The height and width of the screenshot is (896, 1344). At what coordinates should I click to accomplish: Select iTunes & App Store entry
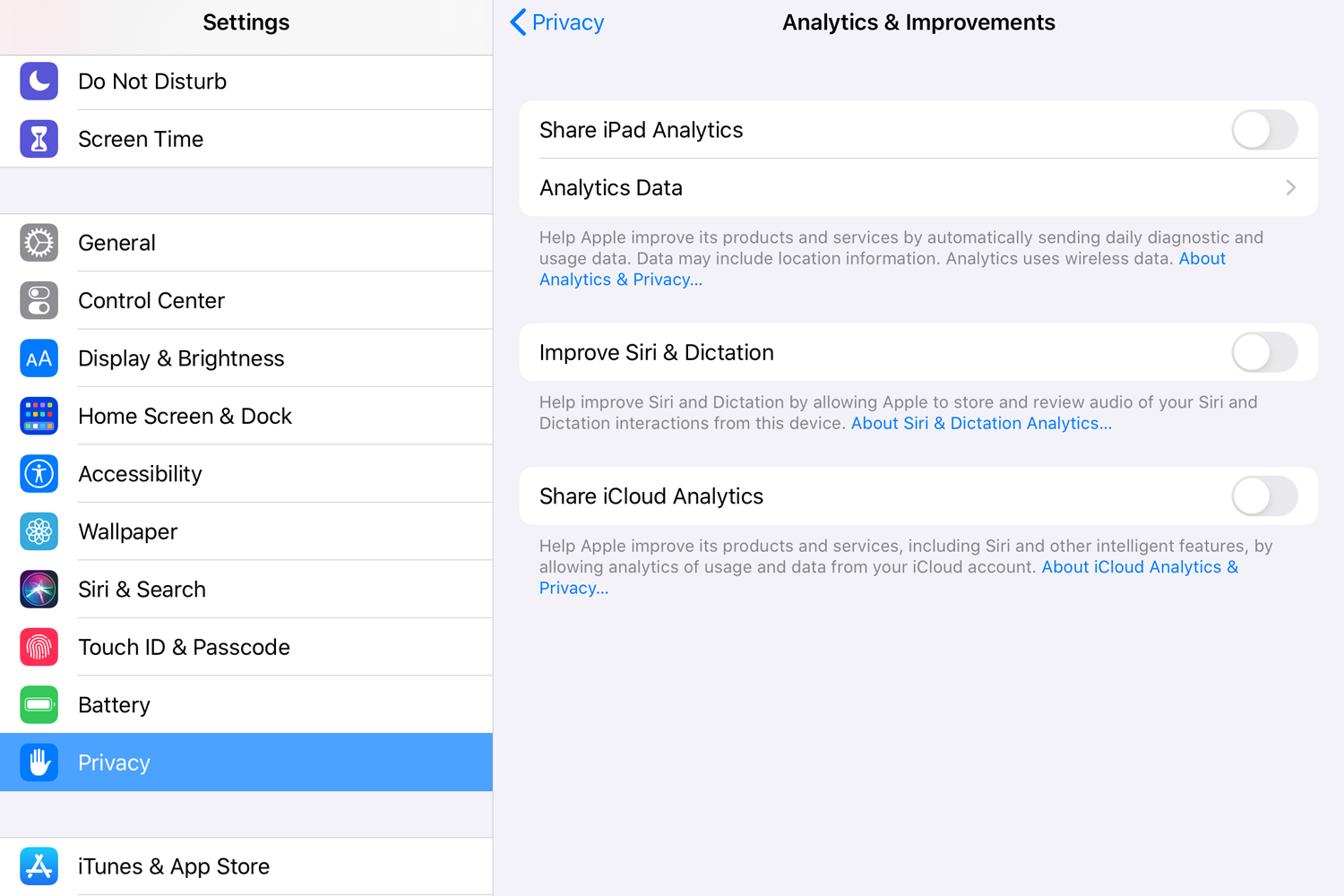pos(246,866)
